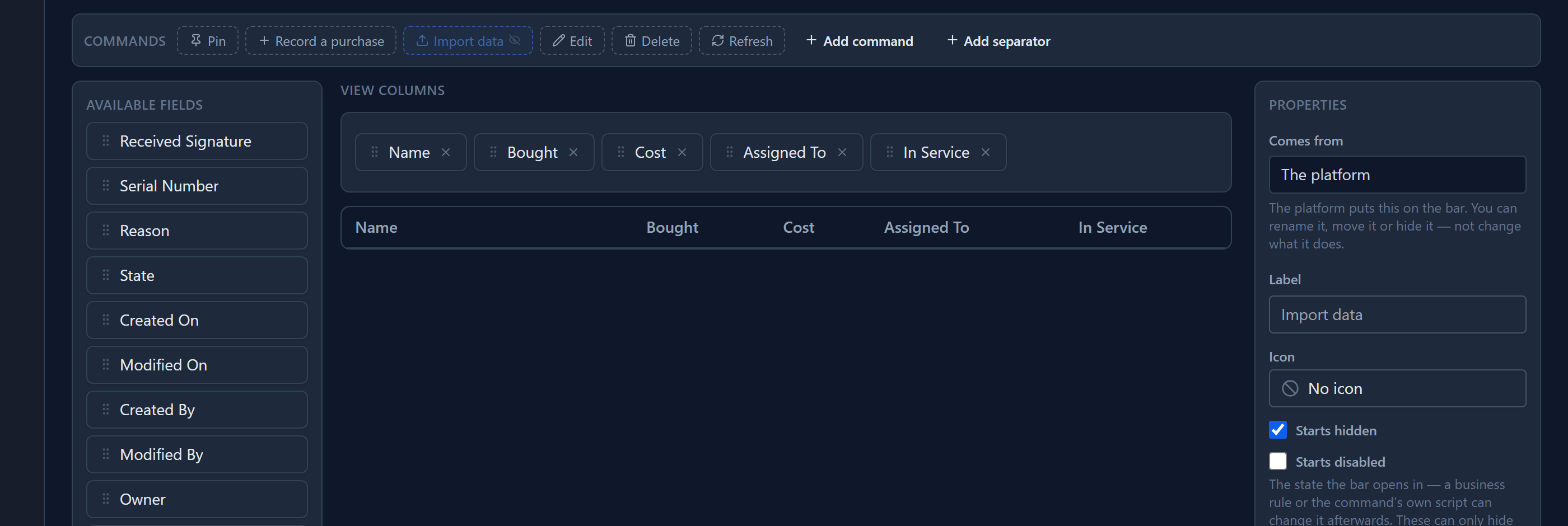Grab the drag handle of Assigned To chip
This screenshot has width=1568, height=526.
coord(729,152)
